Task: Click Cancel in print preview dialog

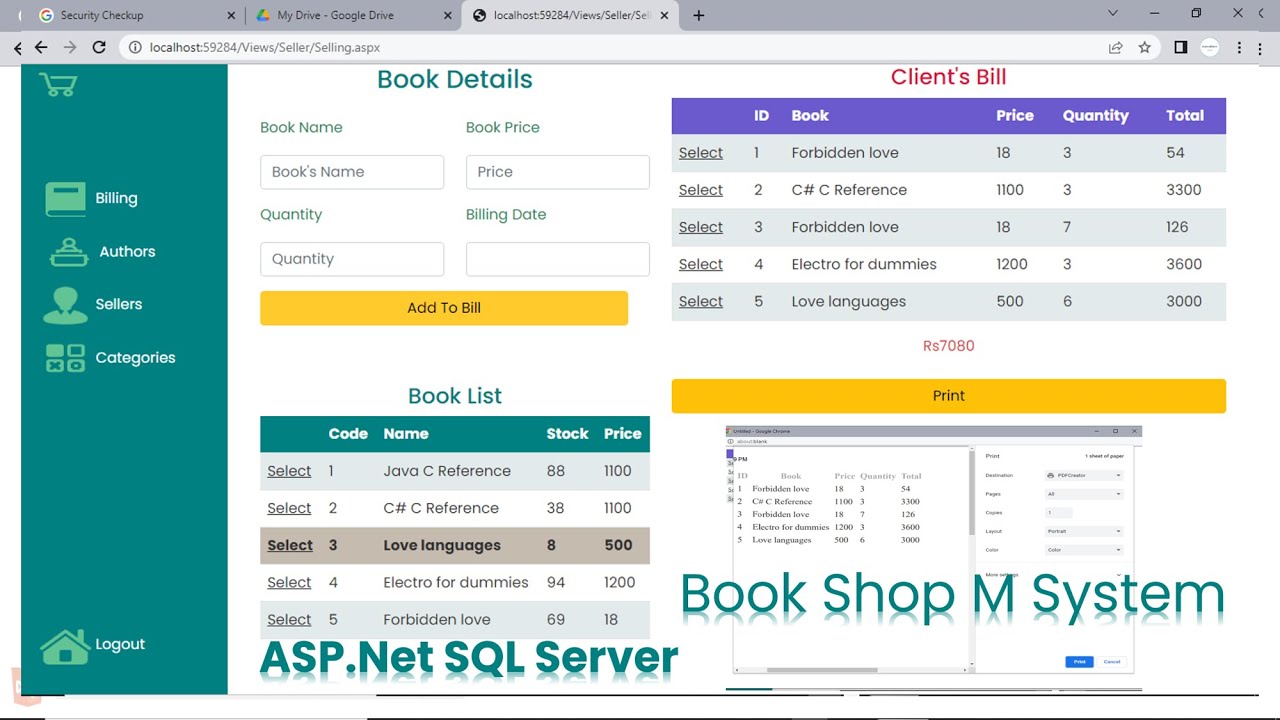Action: 1111,662
